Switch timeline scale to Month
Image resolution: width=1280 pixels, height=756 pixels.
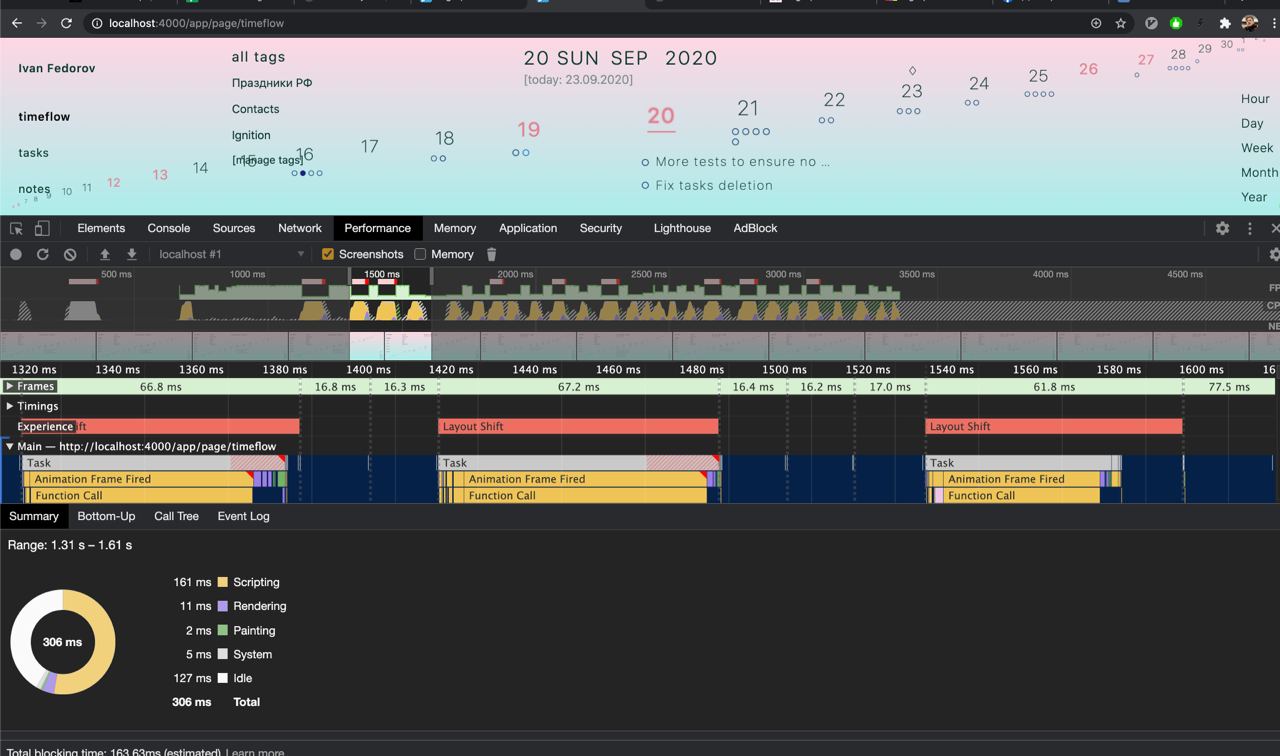(1260, 173)
